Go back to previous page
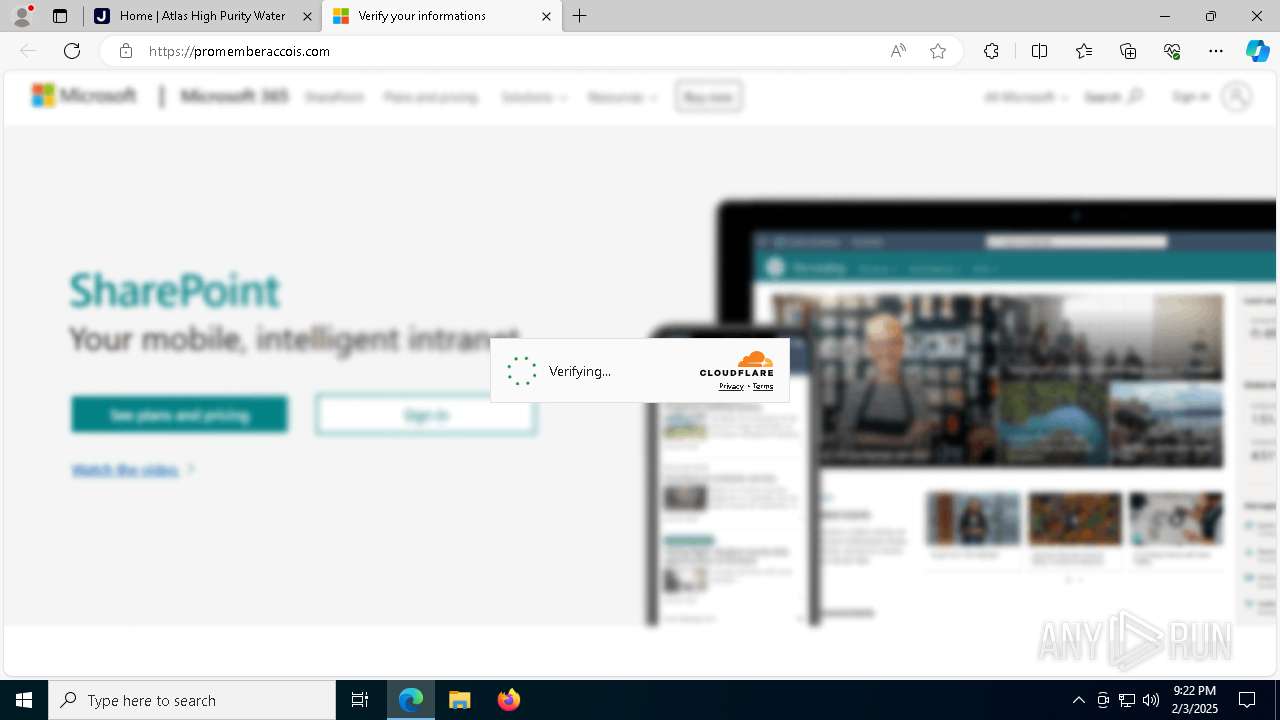Image resolution: width=1280 pixels, height=720 pixels. tap(28, 51)
